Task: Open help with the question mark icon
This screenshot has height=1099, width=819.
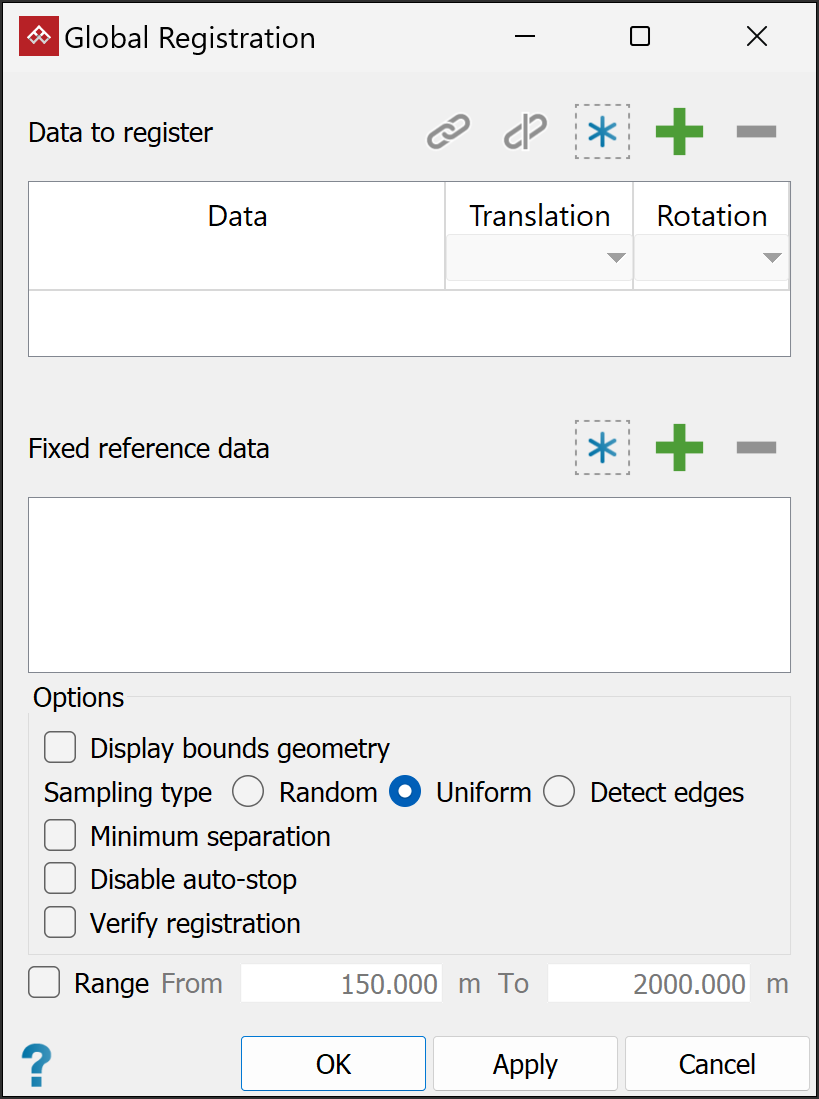Action: 36,1064
